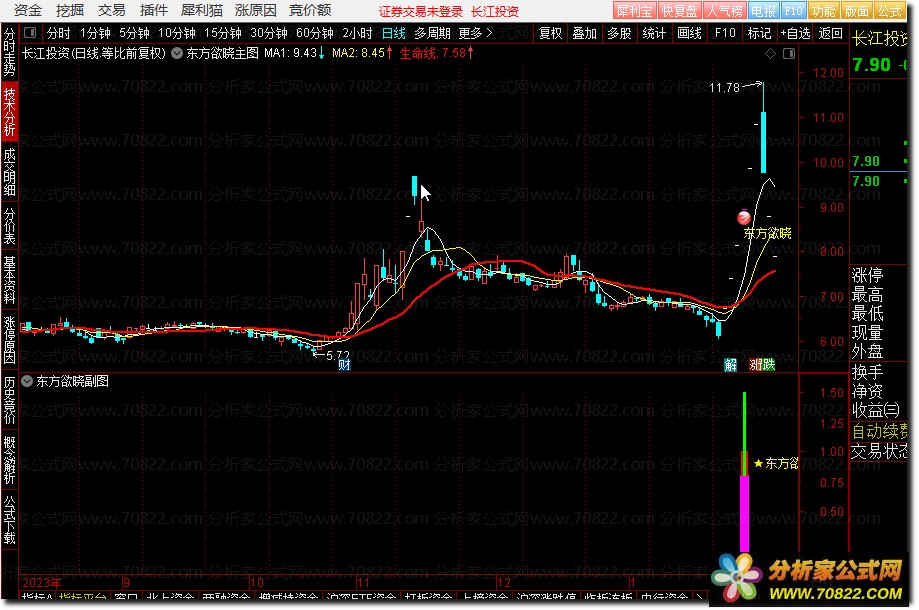This screenshot has width=919, height=610.
Task: Open the 东方欲晓主图 indicator dropdown circle
Action: [177, 53]
